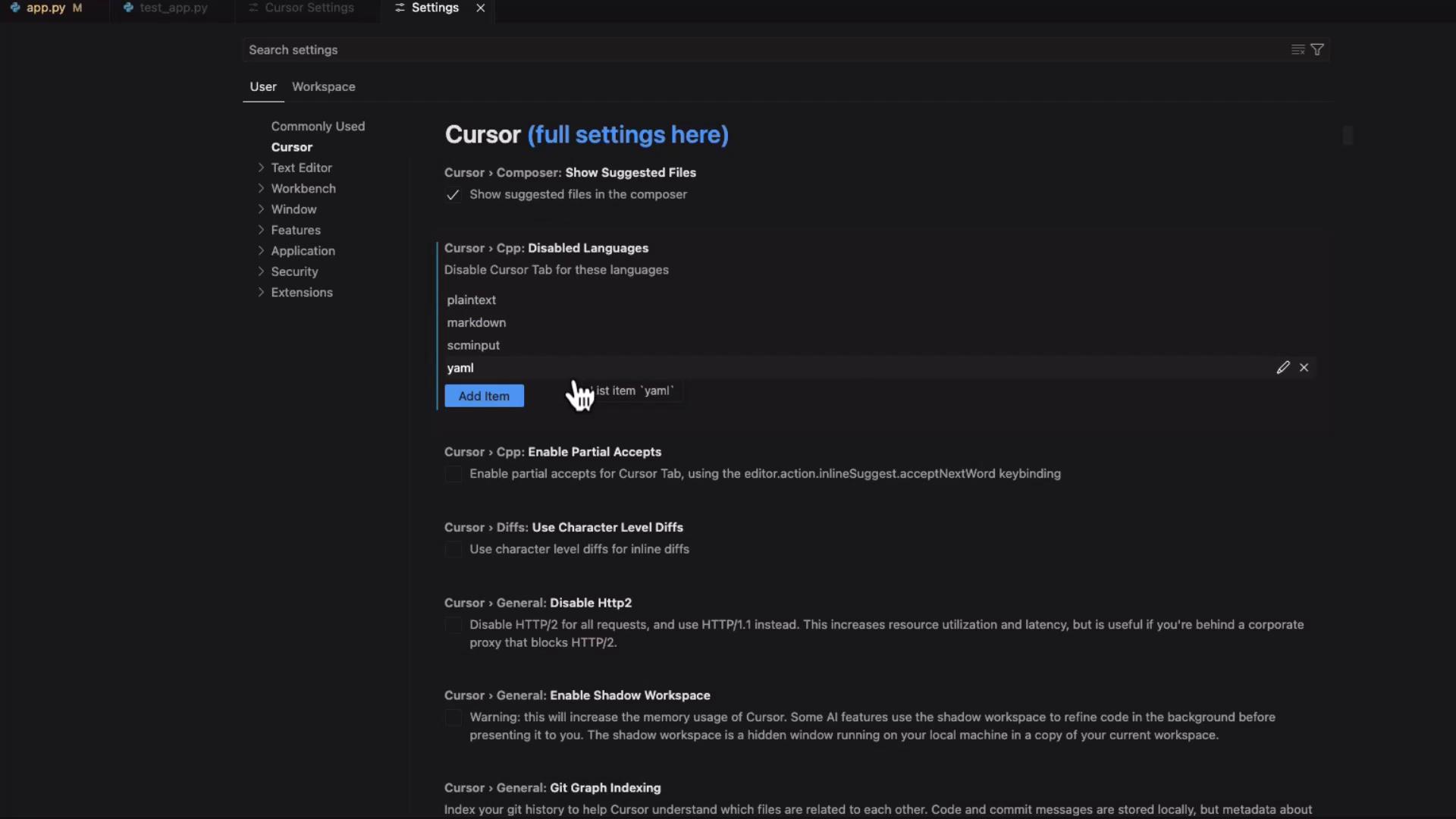Enable partial accepts for Cursor Tab
This screenshot has height=819, width=1456.
click(x=453, y=475)
